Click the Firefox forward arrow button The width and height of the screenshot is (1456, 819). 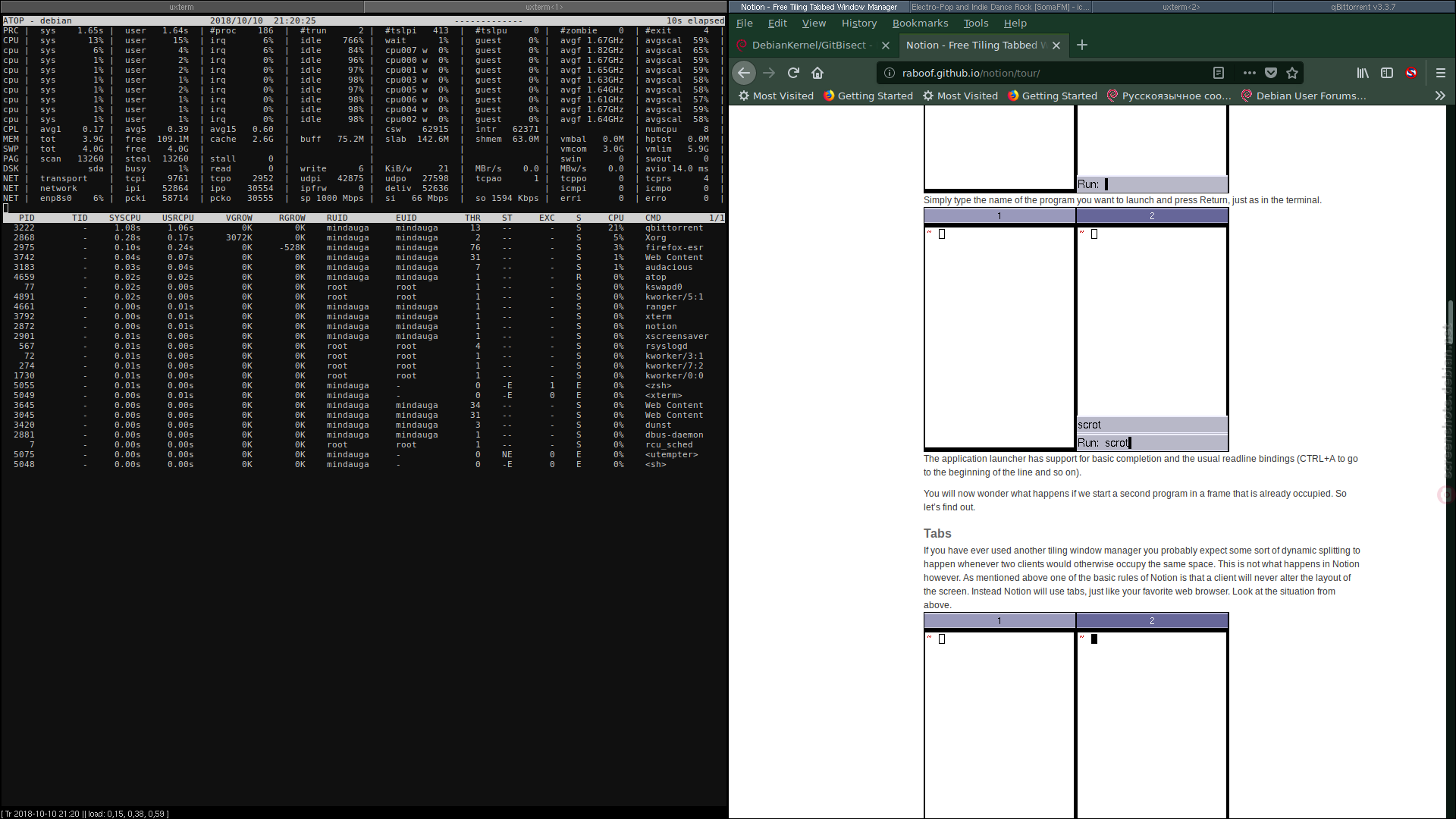click(769, 73)
